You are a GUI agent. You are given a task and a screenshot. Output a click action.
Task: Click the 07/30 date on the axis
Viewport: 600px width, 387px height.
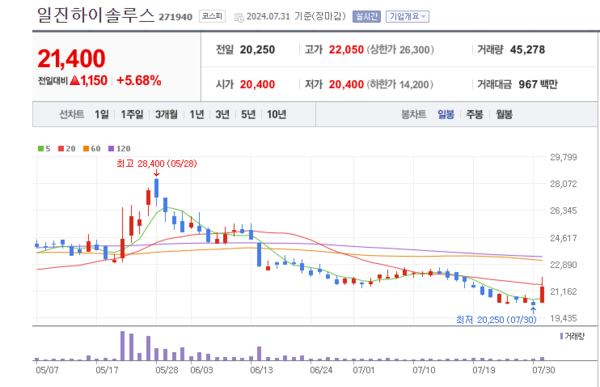pos(544,370)
